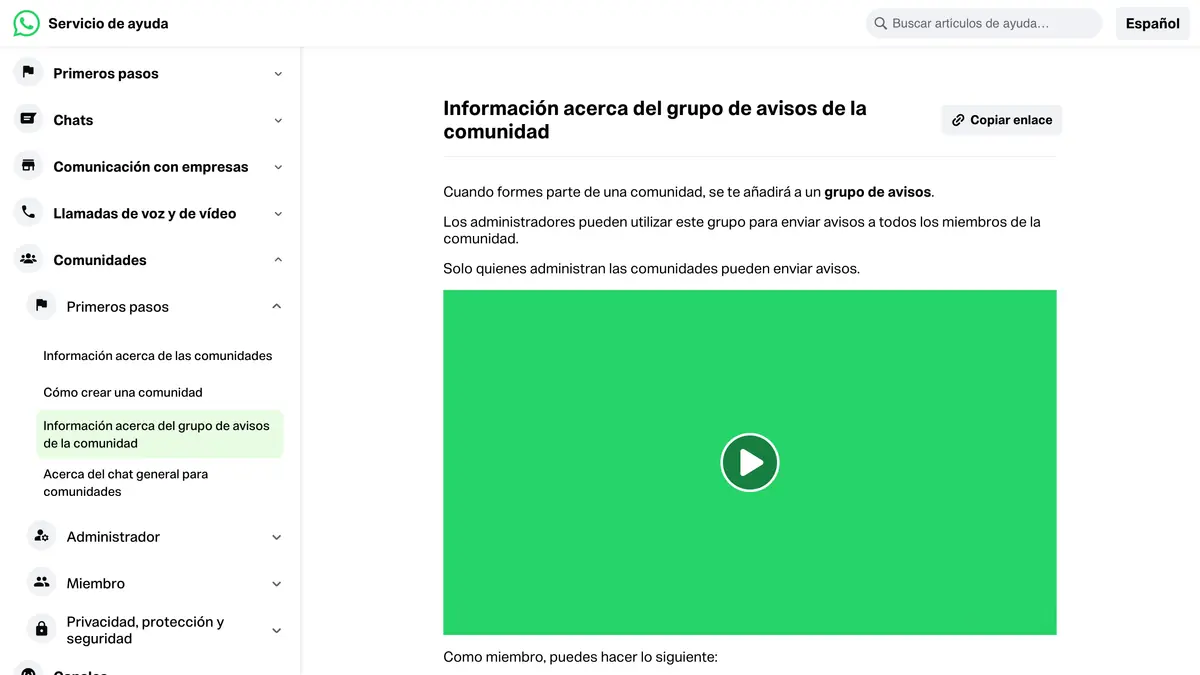The width and height of the screenshot is (1200, 675).
Task: Select the Miembro menu label
Action: tap(96, 583)
